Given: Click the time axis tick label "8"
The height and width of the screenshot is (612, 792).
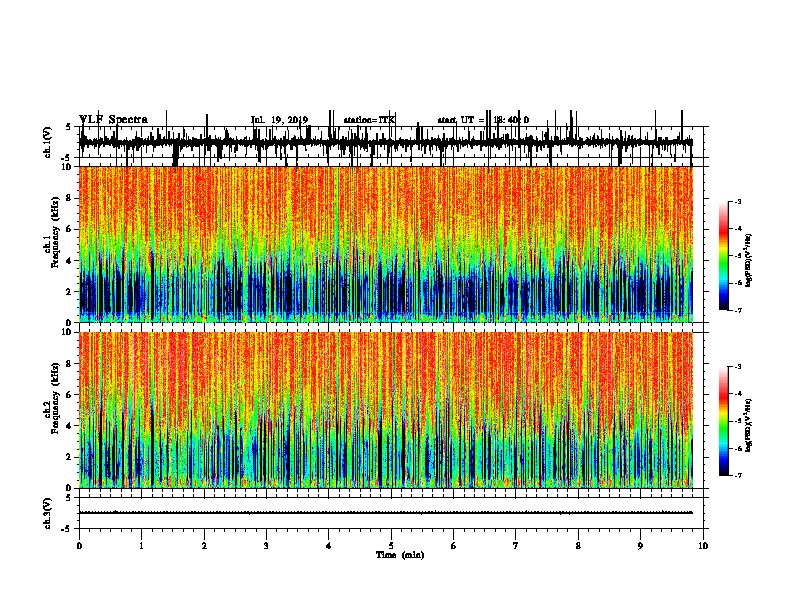Looking at the screenshot, I should coord(578,546).
